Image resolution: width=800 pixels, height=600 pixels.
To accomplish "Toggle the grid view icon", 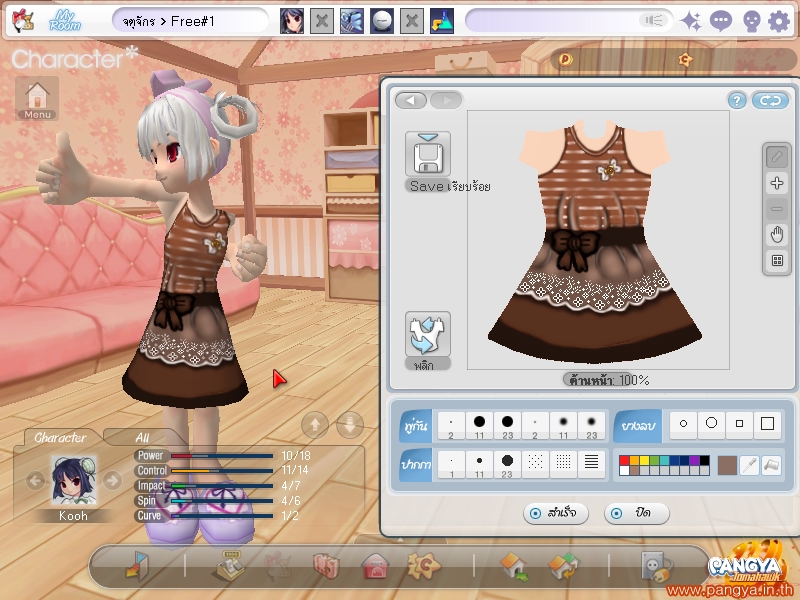I will coord(777,261).
